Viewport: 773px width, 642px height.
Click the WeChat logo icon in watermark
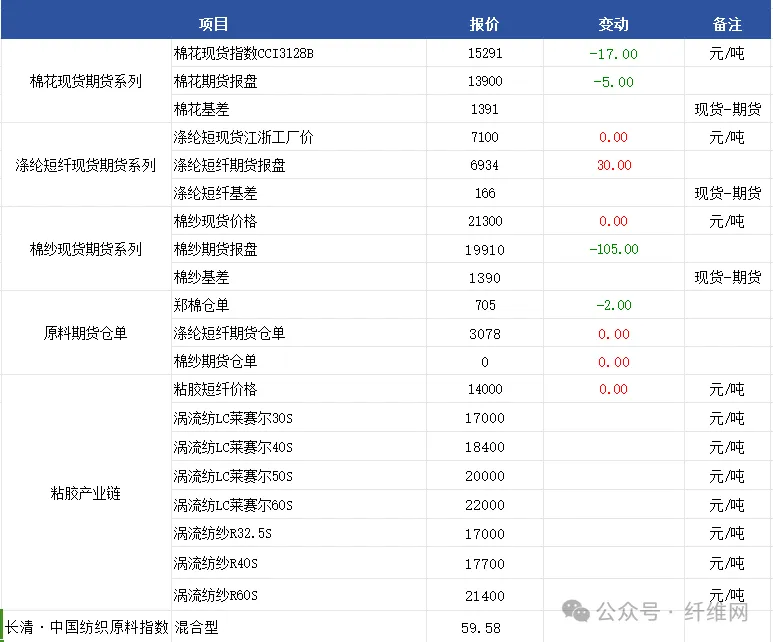click(576, 611)
